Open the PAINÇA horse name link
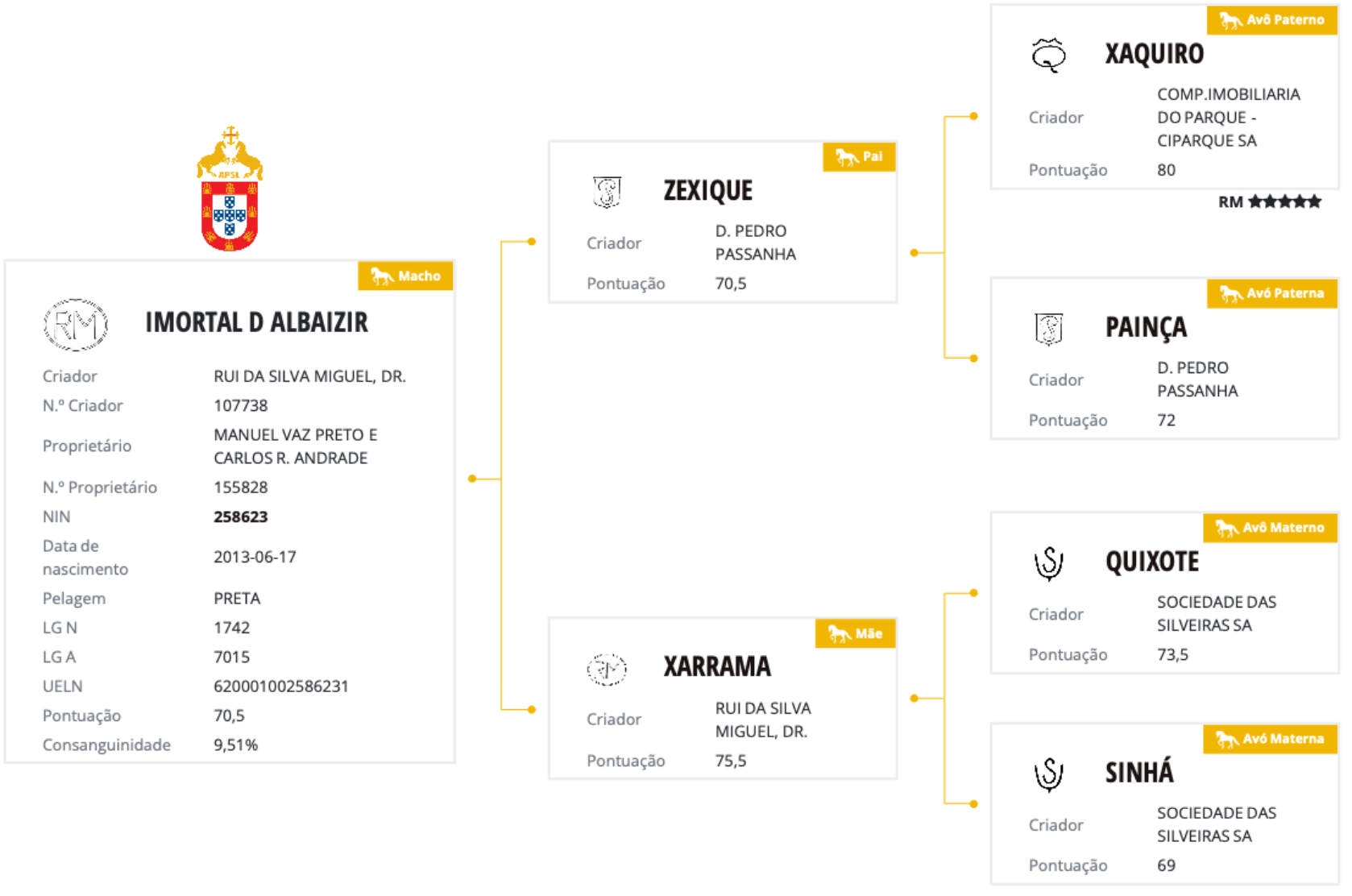 [1146, 328]
